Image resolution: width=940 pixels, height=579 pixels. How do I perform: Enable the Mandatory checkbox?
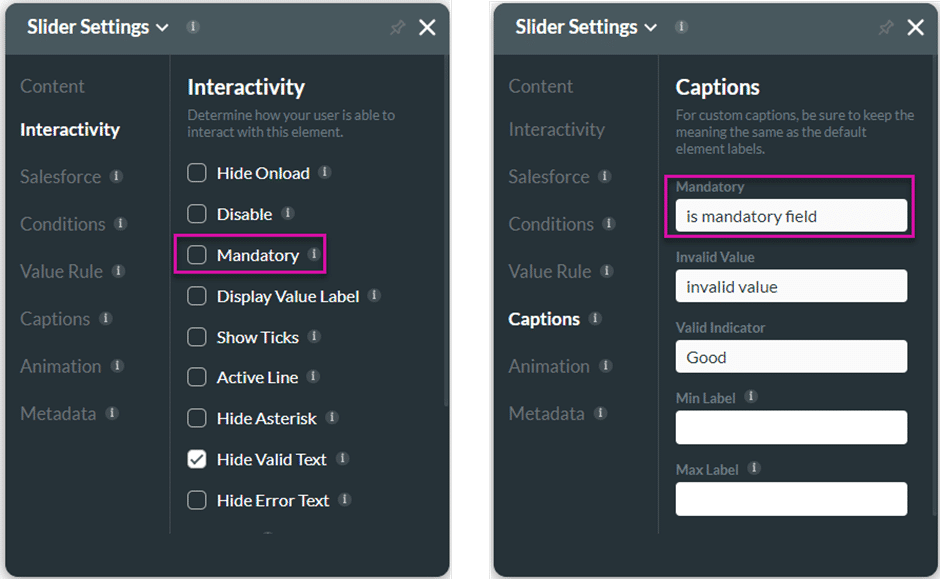point(197,255)
